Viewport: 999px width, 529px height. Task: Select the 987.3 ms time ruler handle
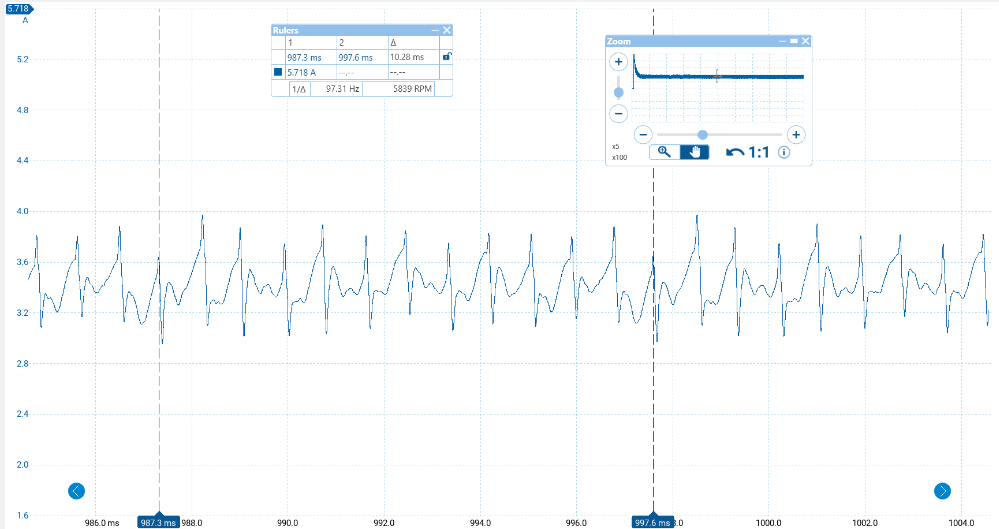point(158,522)
